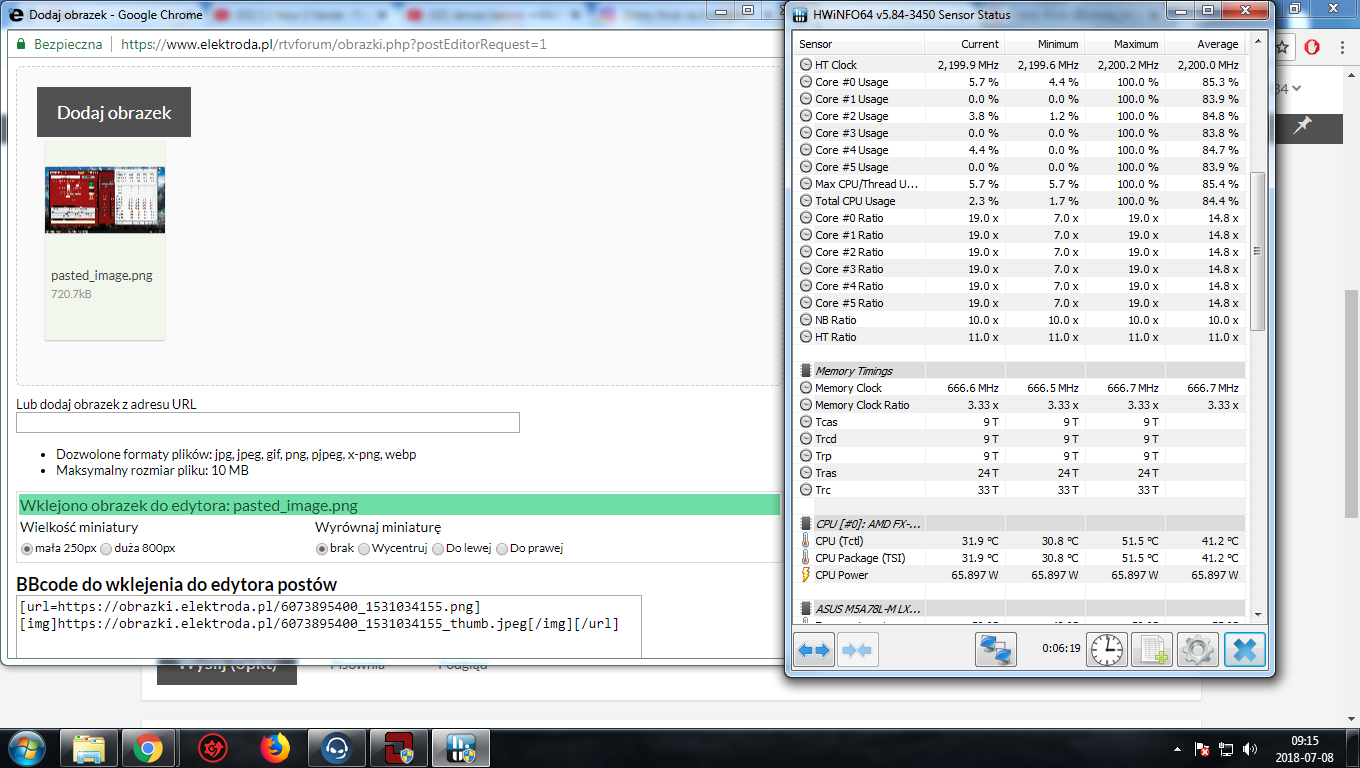
Task: Show hidden tray icons arrow
Action: [x=1177, y=748]
